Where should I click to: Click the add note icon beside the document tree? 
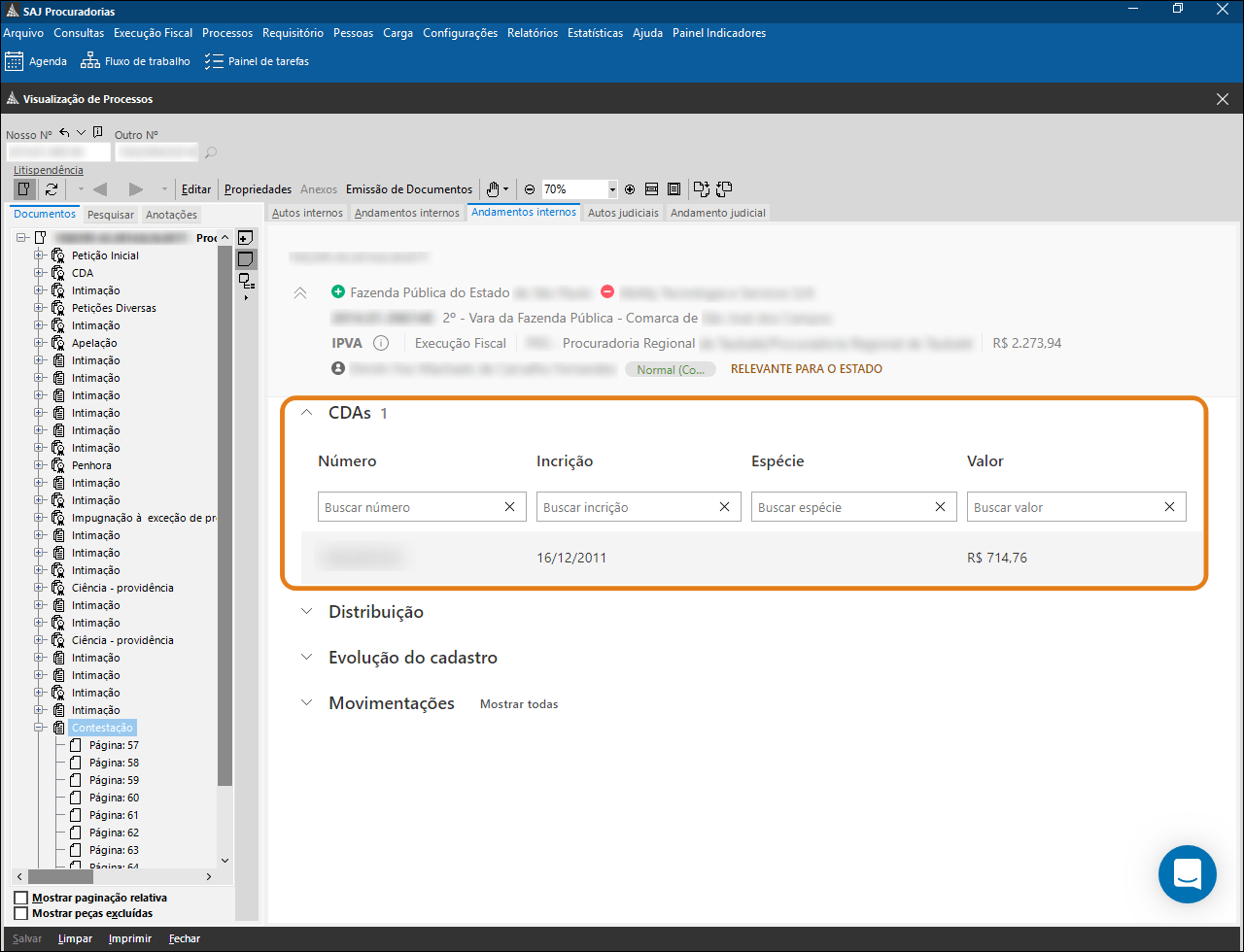click(246, 238)
